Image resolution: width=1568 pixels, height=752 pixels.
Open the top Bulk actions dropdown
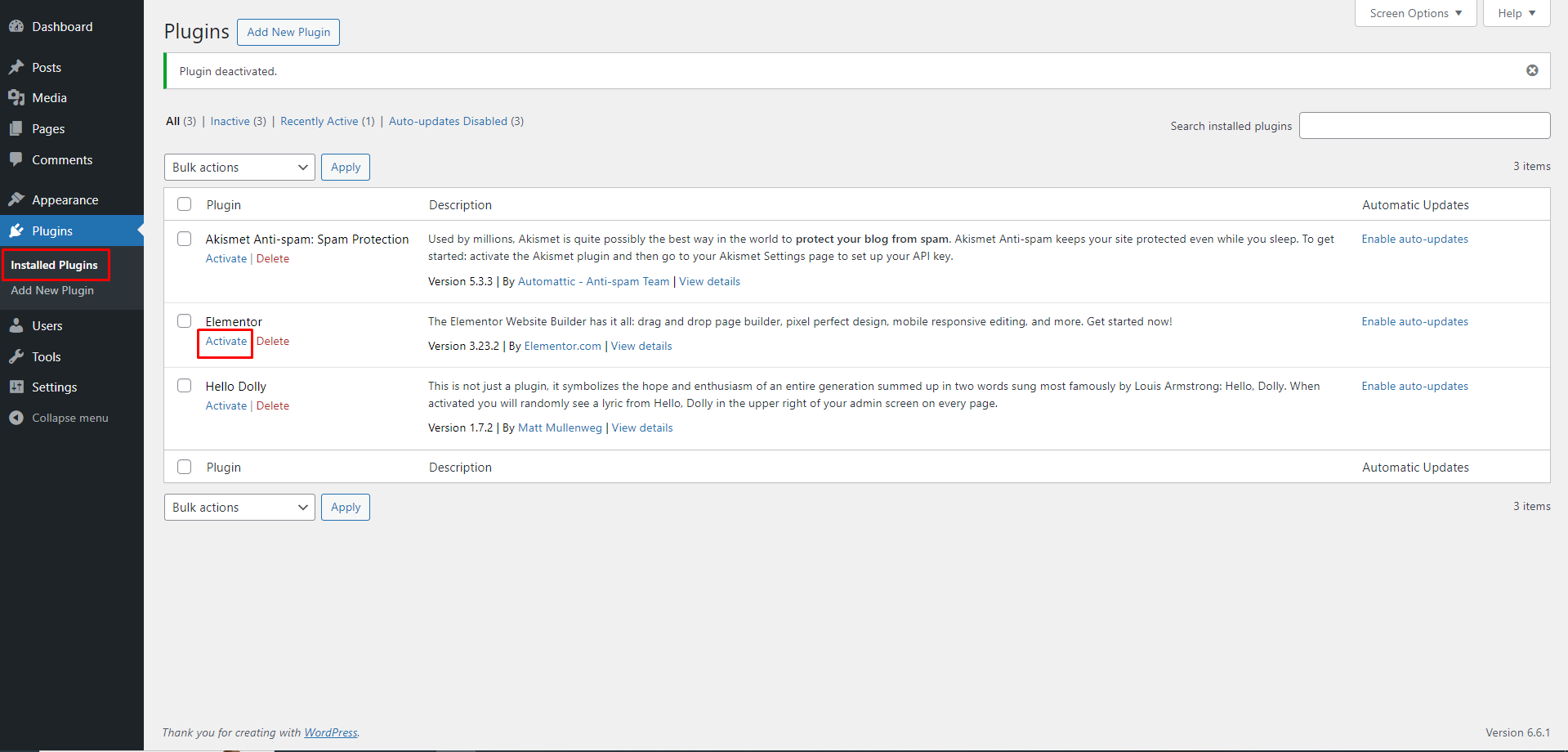[x=239, y=167]
